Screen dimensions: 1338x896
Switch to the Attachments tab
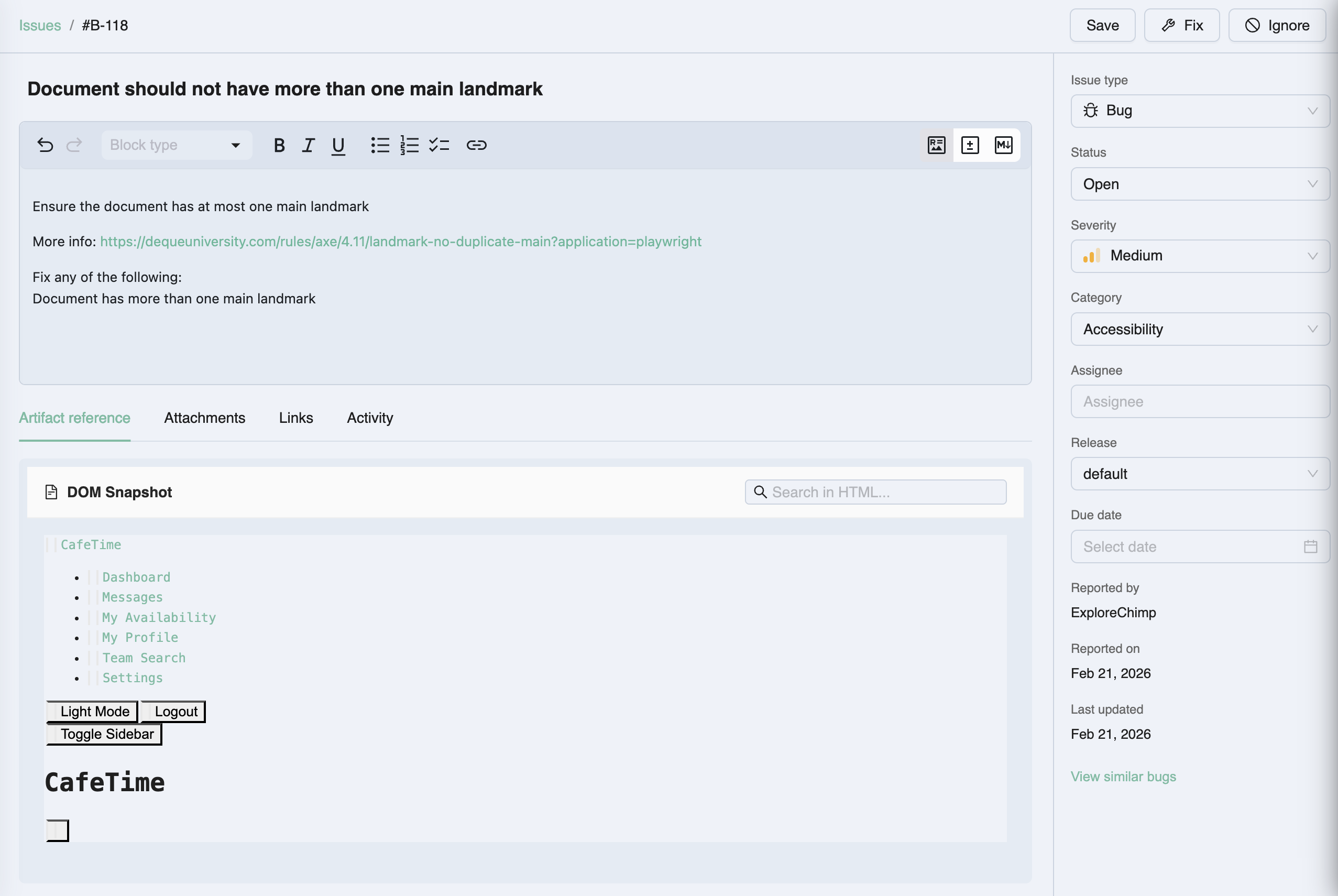click(x=204, y=418)
